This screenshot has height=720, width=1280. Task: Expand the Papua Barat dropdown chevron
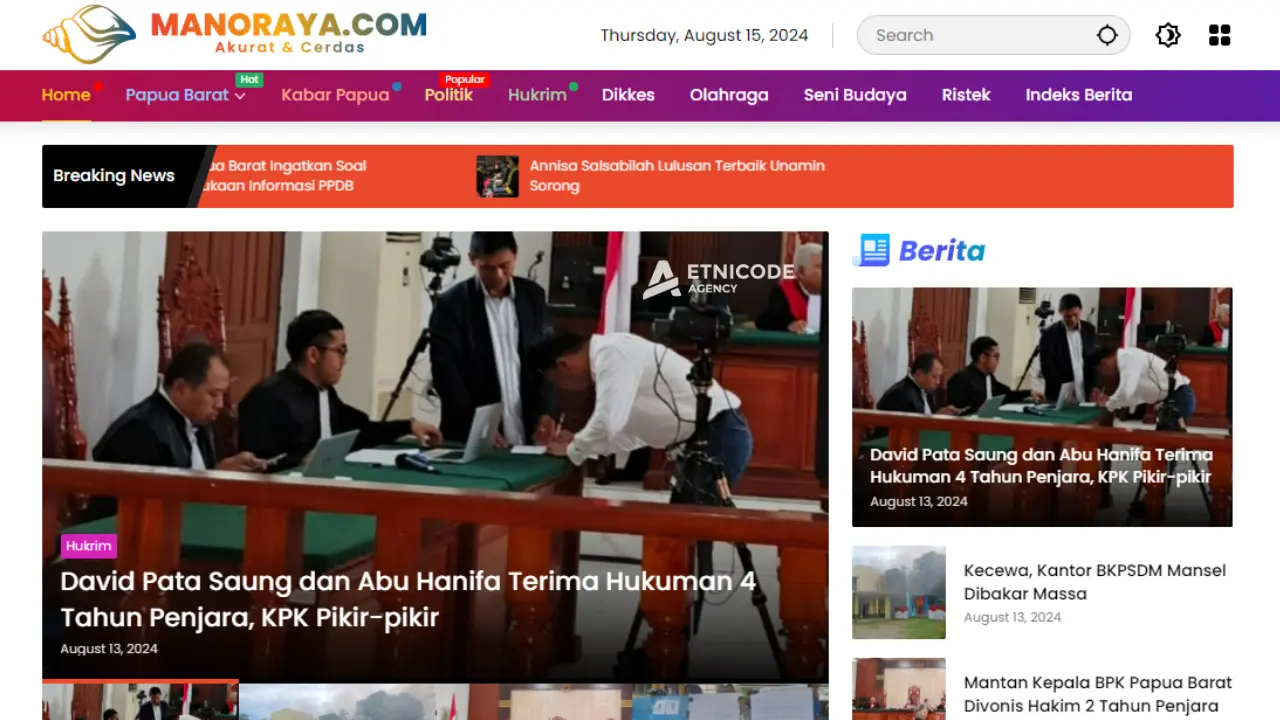pos(240,96)
